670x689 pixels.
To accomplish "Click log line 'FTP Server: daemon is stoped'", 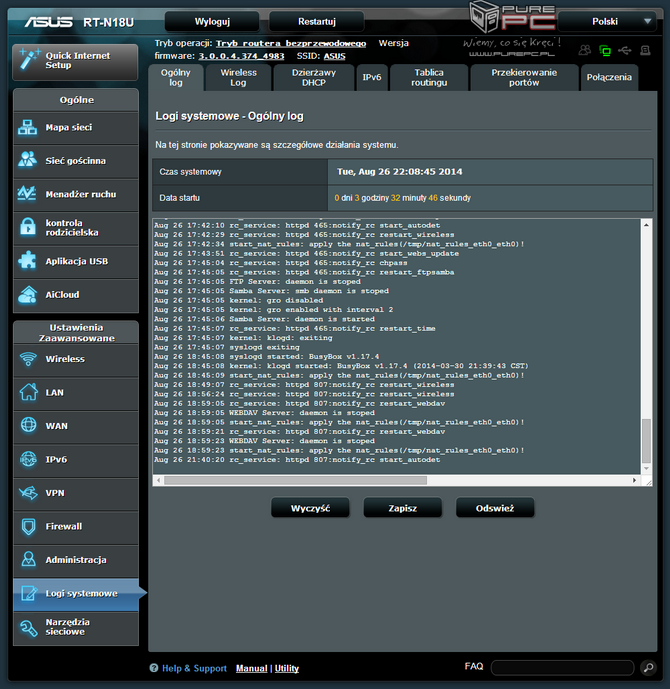I will click(257, 282).
